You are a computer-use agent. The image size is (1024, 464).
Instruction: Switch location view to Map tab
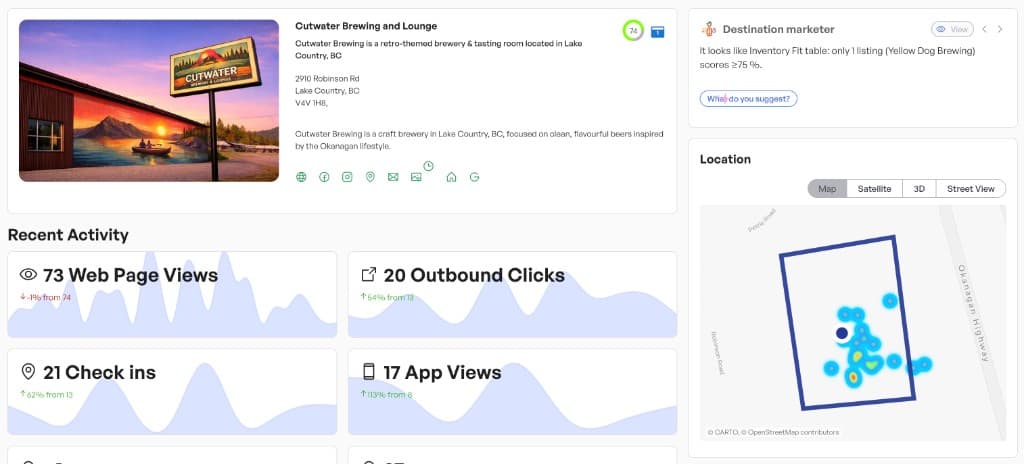click(827, 189)
